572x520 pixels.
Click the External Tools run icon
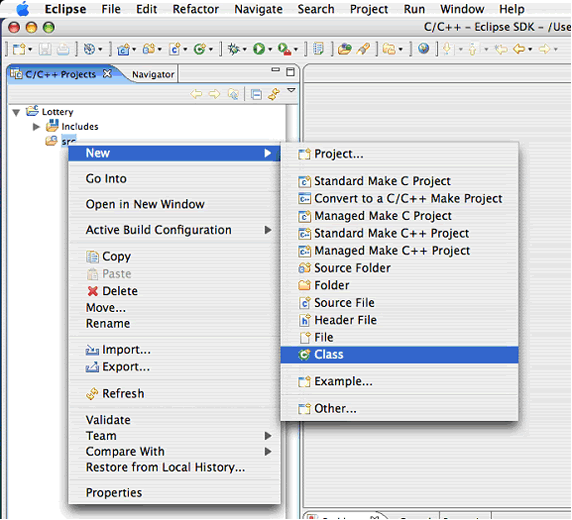point(284,49)
